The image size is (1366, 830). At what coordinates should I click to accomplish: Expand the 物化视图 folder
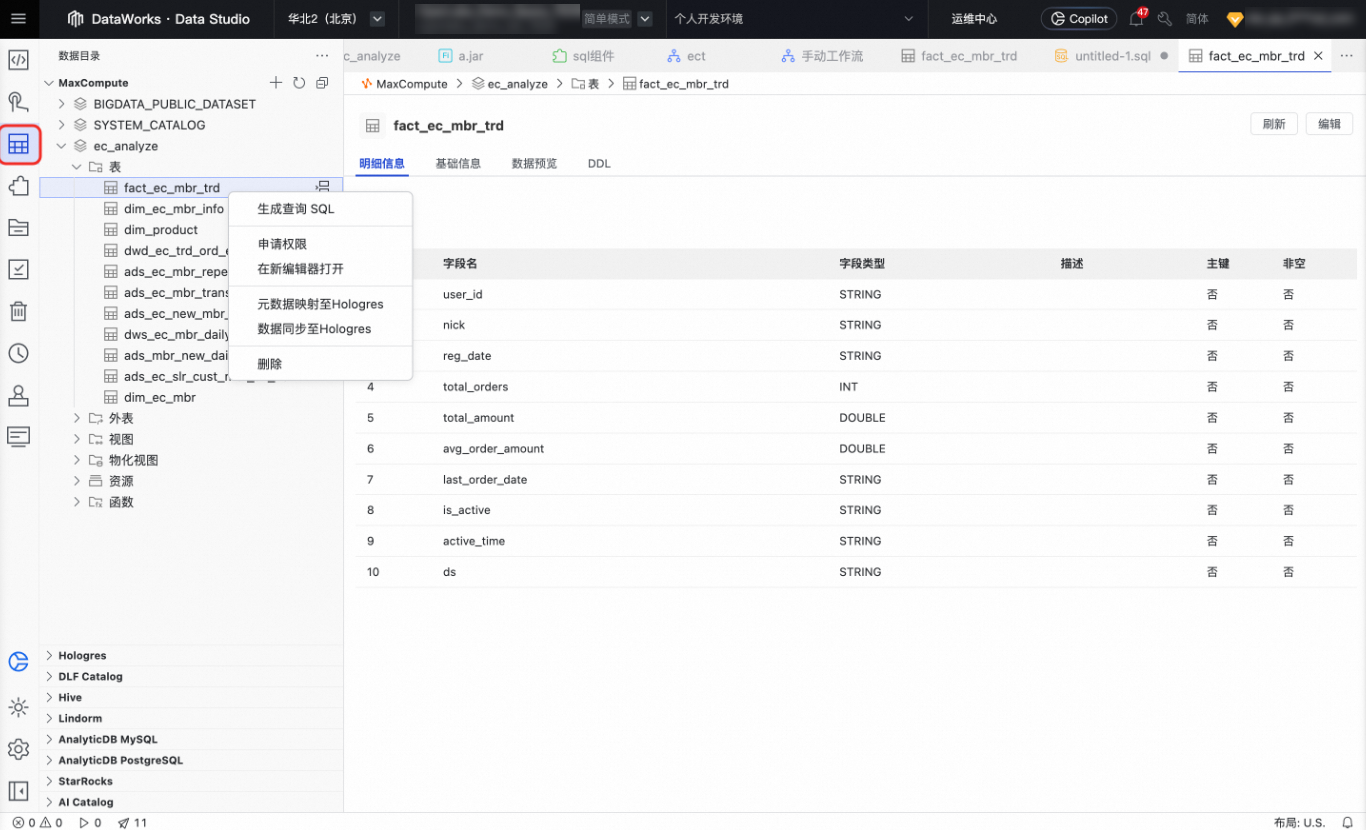pos(77,460)
